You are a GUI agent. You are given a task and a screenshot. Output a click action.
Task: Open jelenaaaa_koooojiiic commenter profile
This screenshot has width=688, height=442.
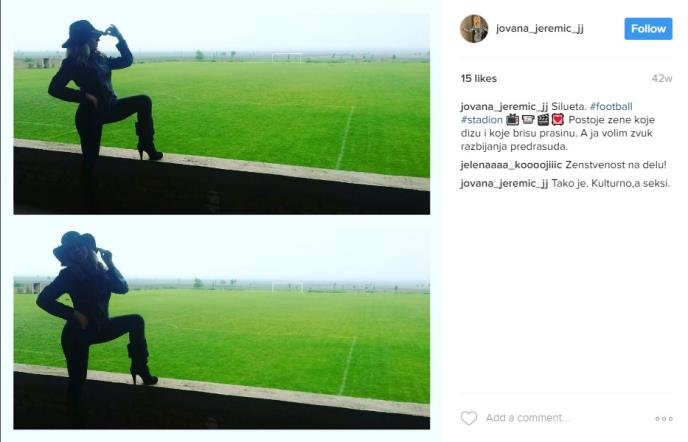click(511, 165)
